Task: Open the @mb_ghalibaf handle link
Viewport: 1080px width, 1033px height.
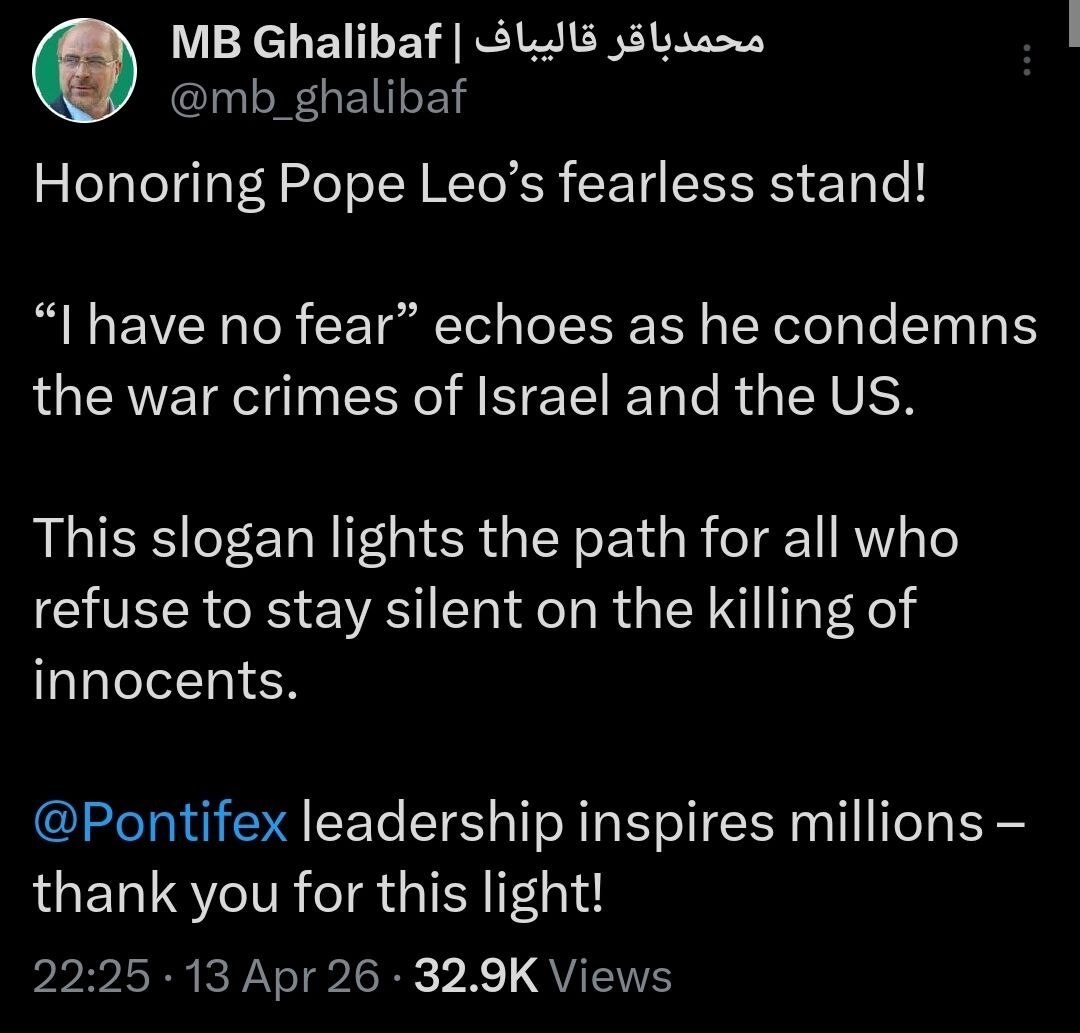Action: coord(319,98)
